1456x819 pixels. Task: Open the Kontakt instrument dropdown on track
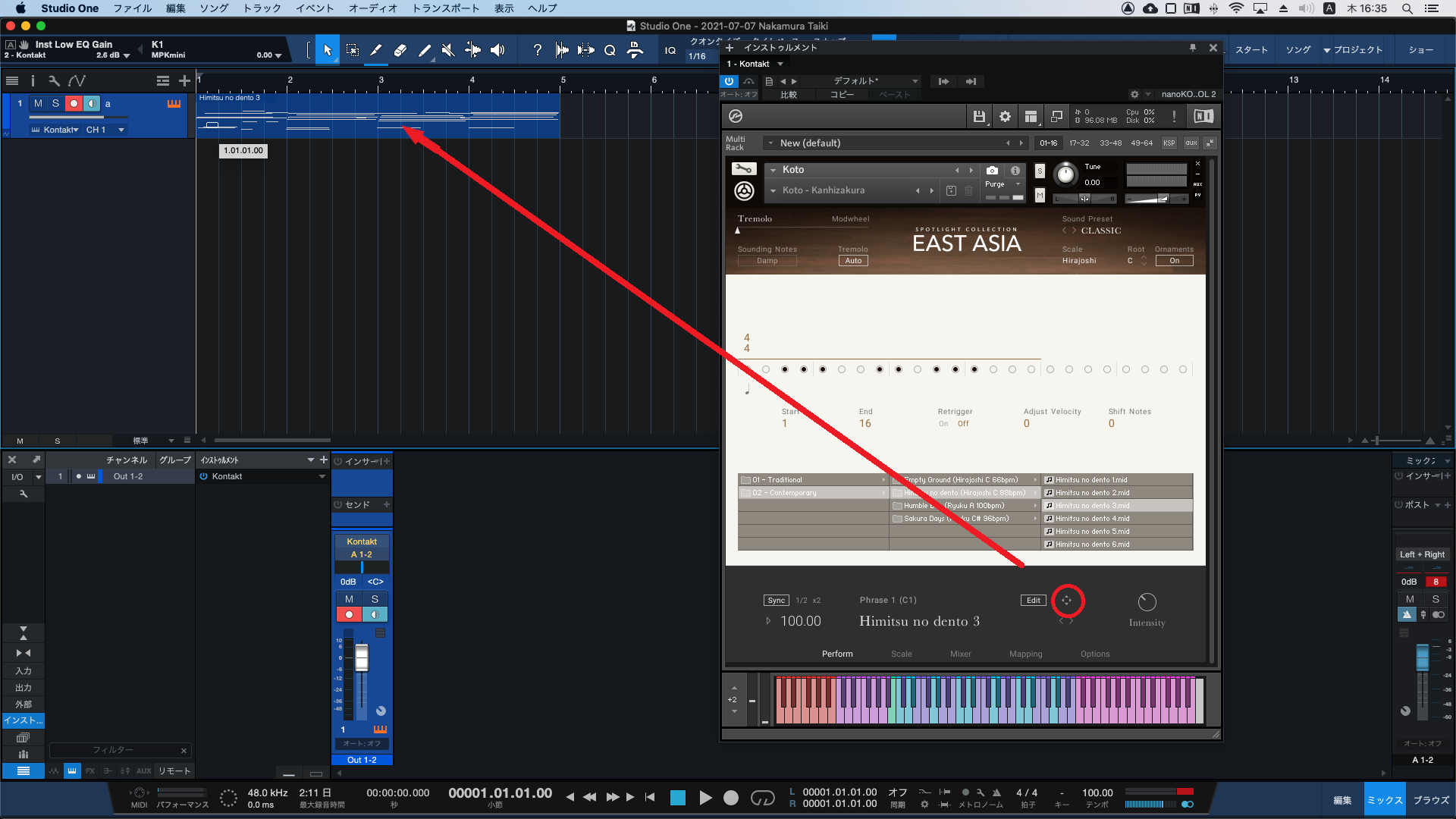click(61, 130)
